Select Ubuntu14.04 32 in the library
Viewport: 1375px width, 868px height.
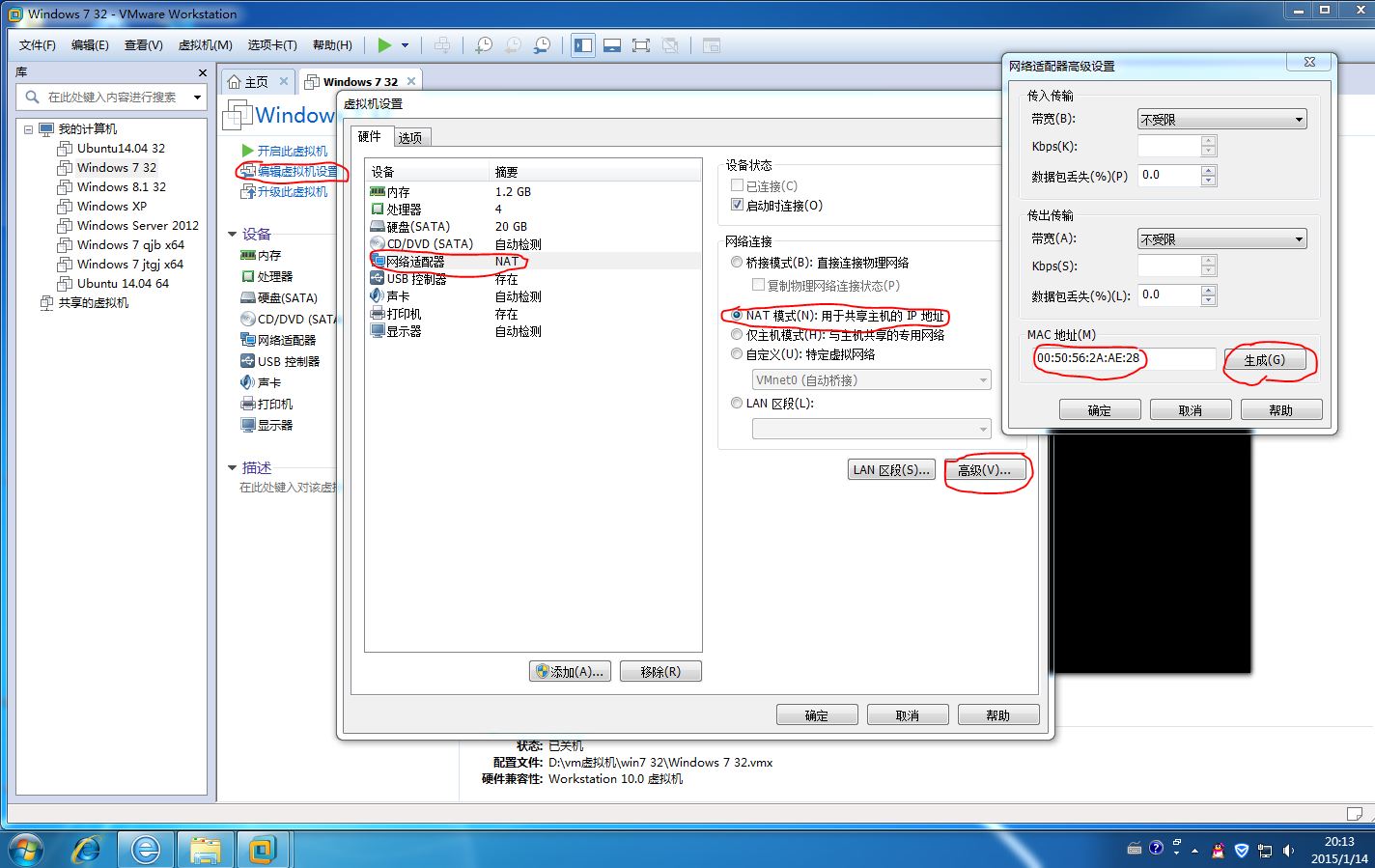click(121, 148)
